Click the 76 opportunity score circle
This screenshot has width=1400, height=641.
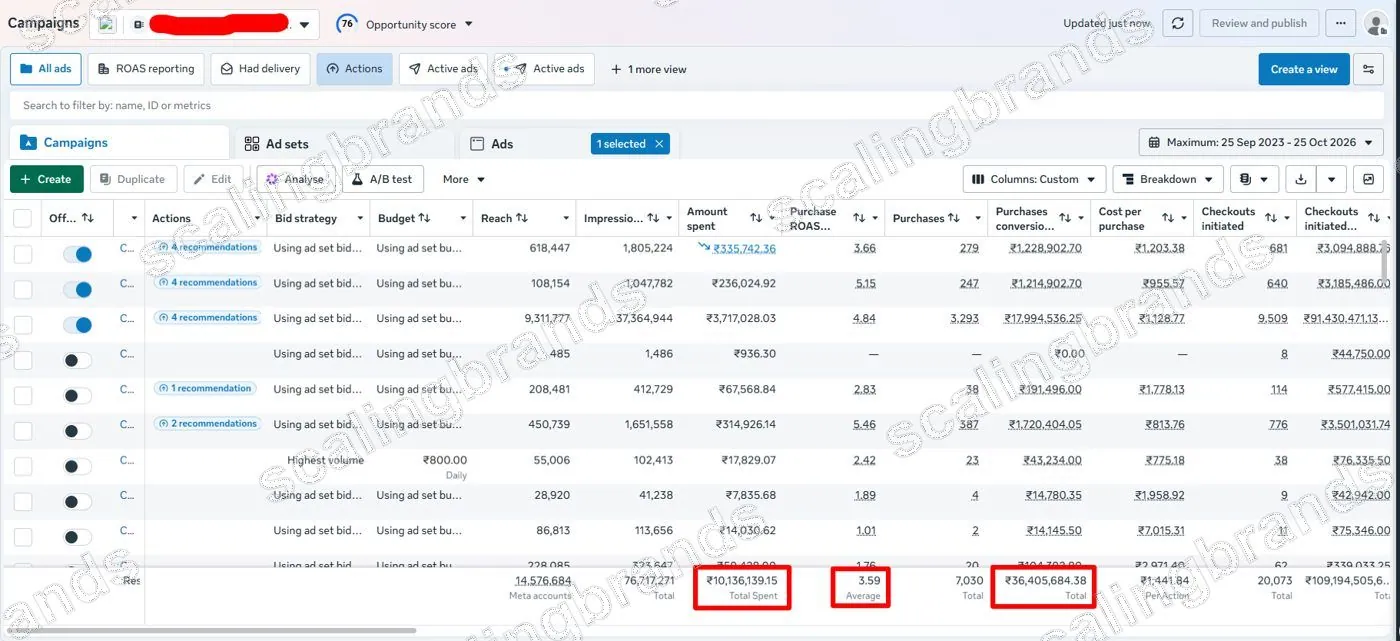tap(347, 23)
